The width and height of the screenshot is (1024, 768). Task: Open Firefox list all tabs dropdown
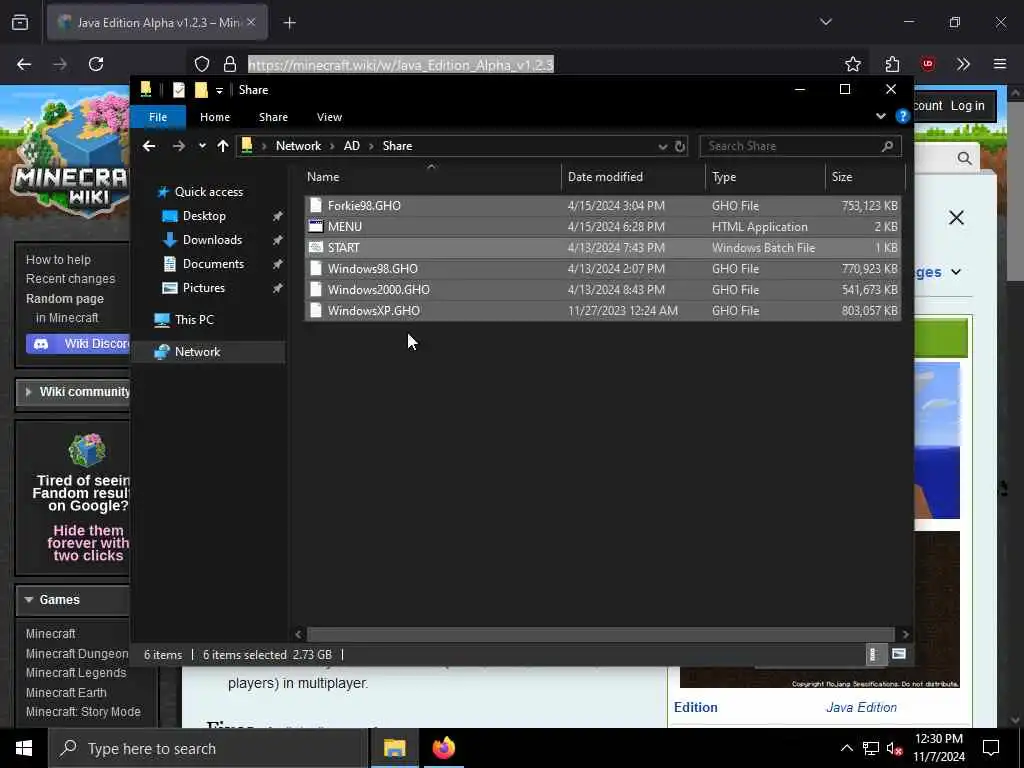825,22
